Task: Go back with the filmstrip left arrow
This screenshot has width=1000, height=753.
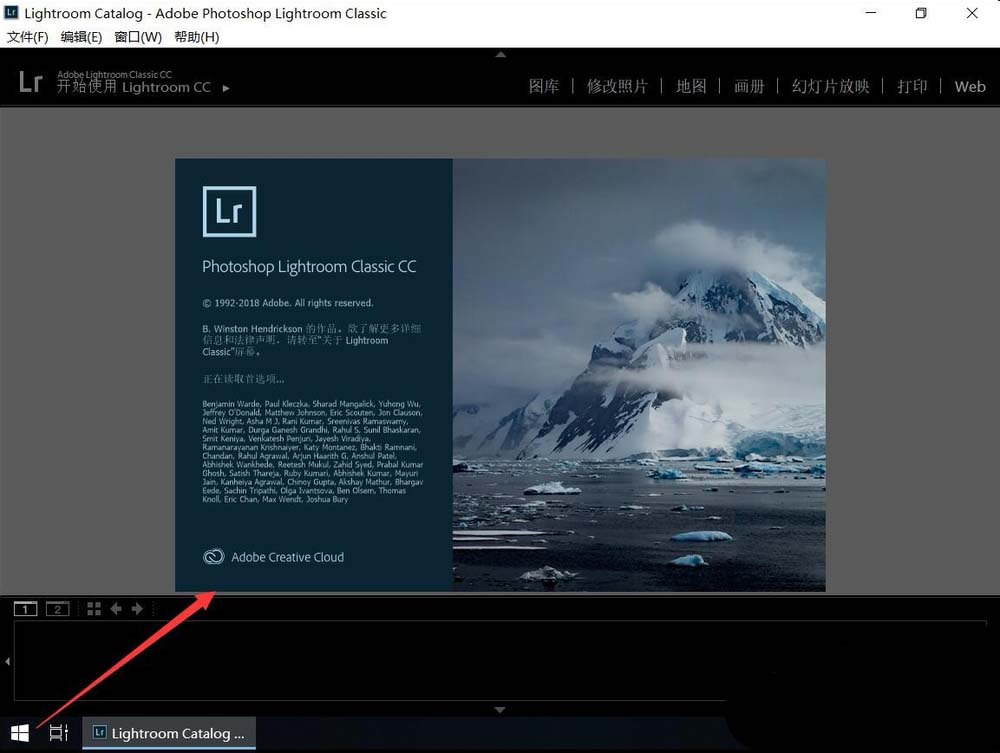Action: [x=116, y=609]
